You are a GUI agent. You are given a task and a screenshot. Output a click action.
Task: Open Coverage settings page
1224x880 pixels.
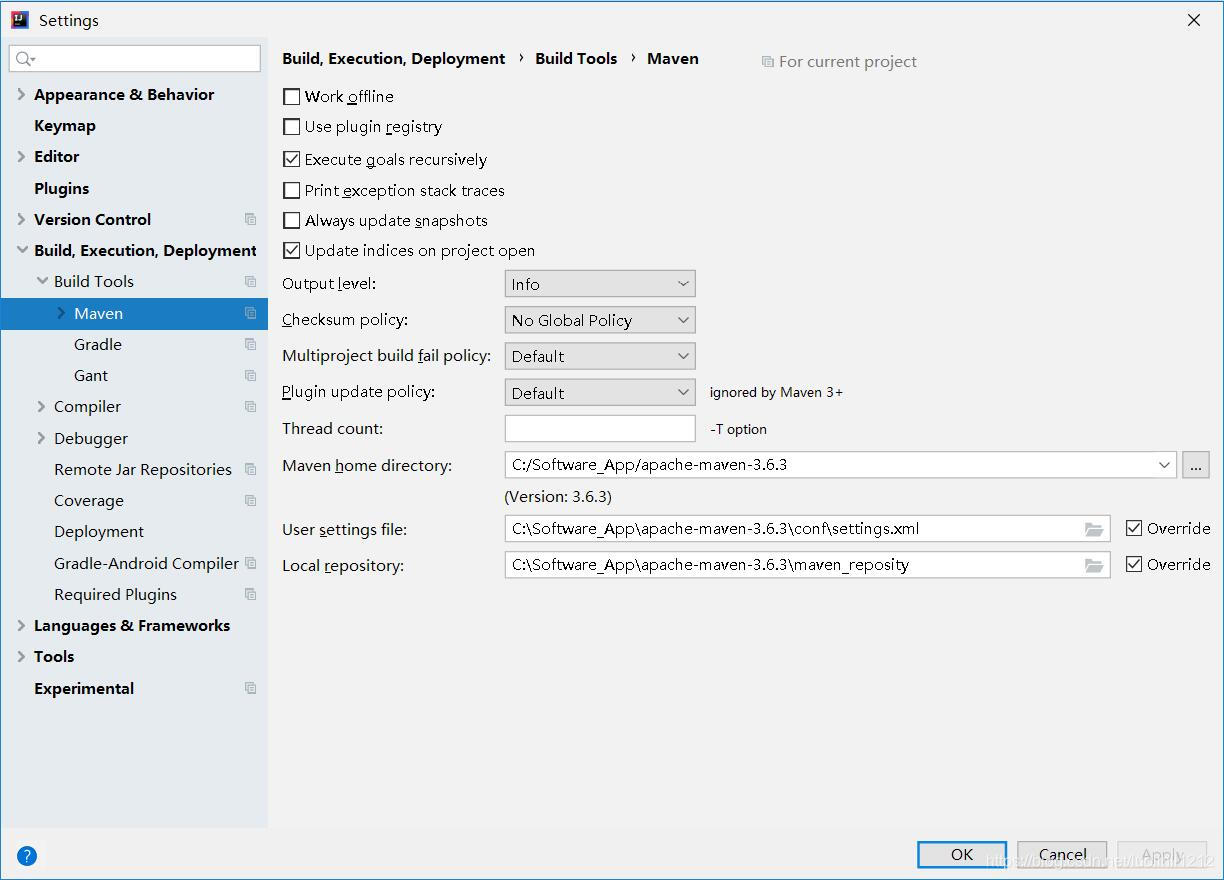[89, 500]
